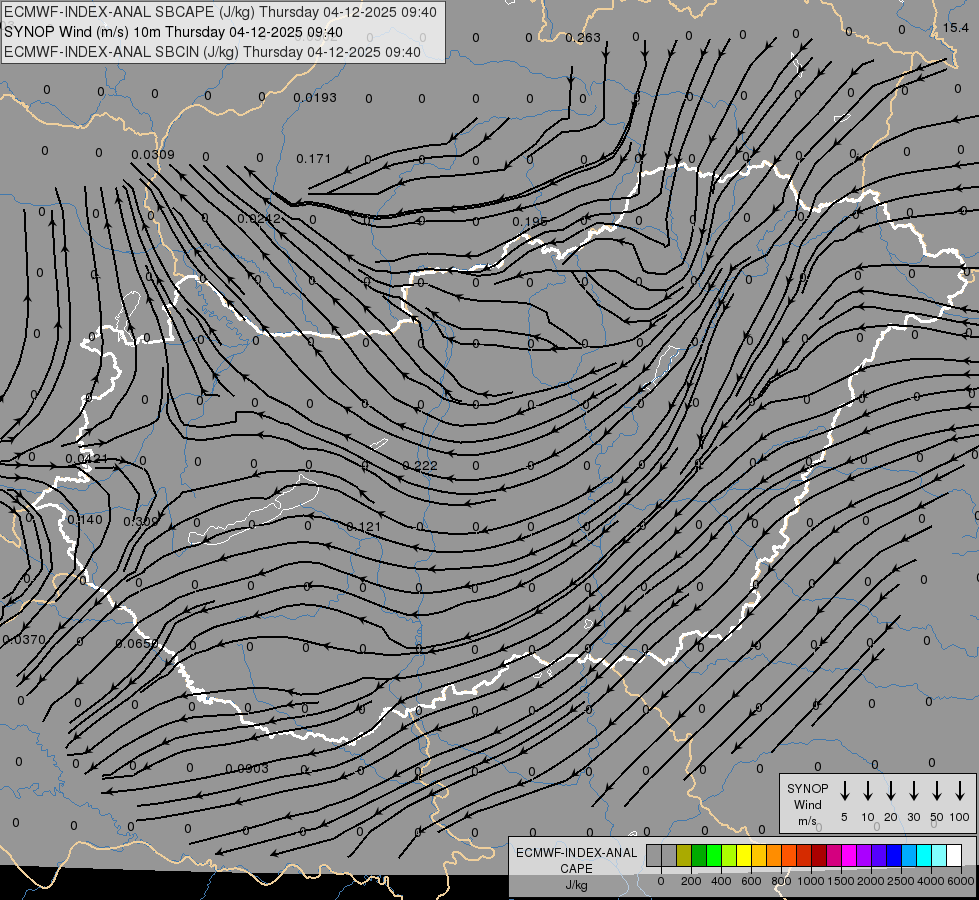This screenshot has width=979, height=900.
Task: Click the ECMWF-INDEX-ANAL CAPE legend title
Action: tap(576, 860)
